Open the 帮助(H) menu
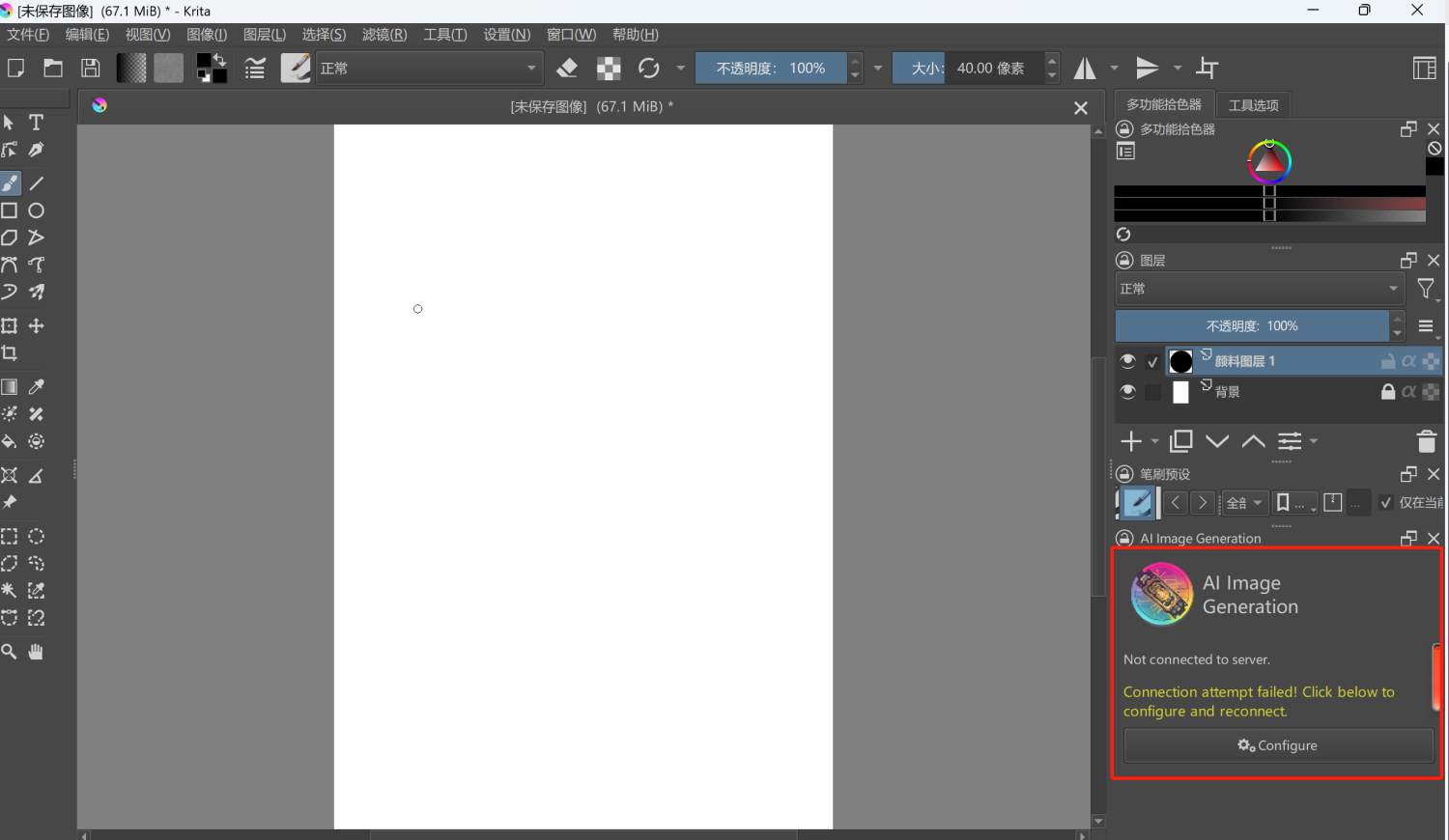This screenshot has height=840, width=1449. [636, 35]
